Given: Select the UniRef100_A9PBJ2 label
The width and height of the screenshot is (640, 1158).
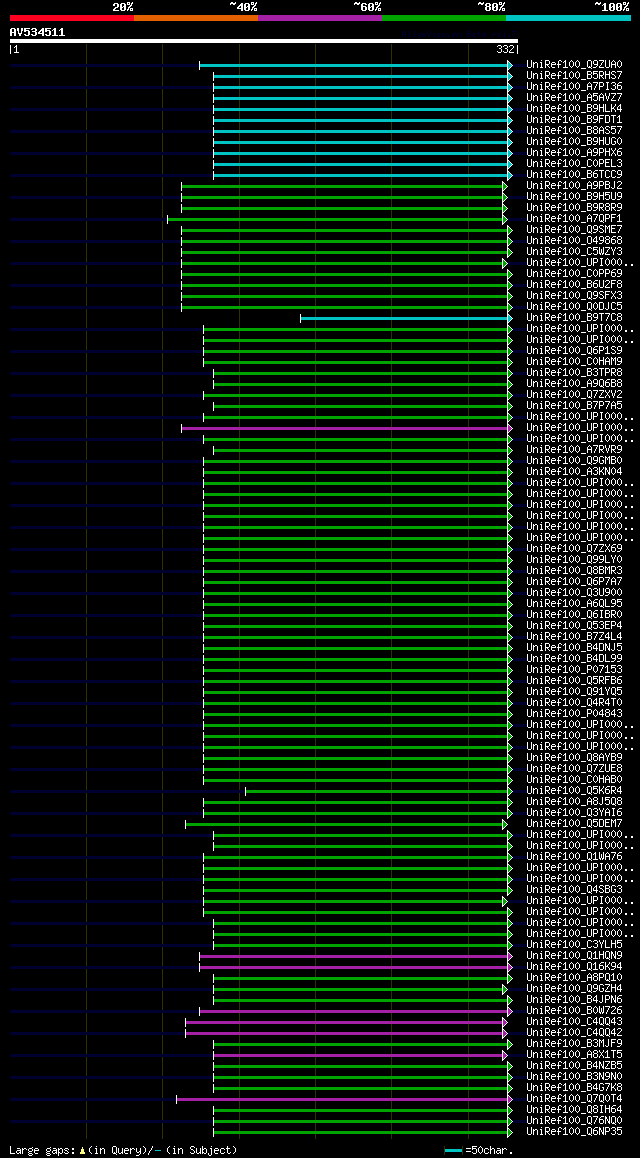Looking at the screenshot, I should tap(574, 186).
